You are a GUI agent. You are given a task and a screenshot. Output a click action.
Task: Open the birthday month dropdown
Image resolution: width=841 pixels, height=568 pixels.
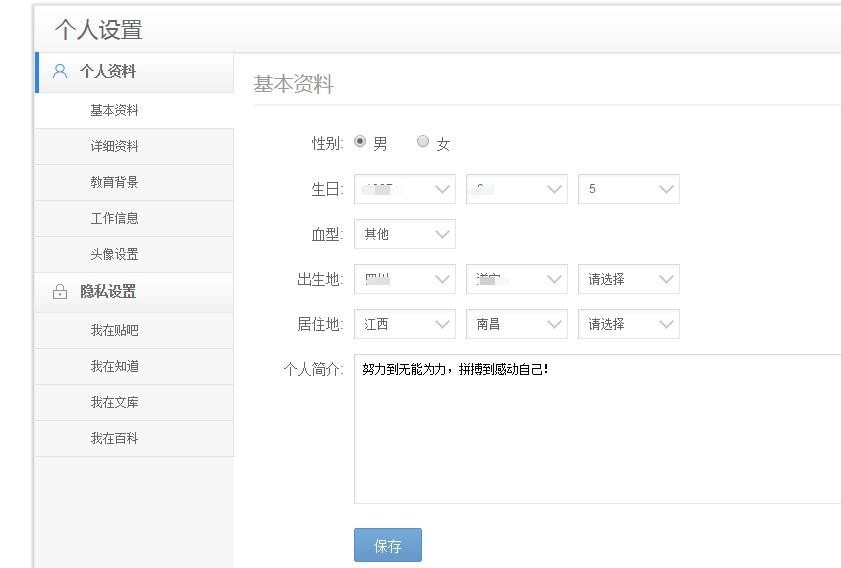517,189
